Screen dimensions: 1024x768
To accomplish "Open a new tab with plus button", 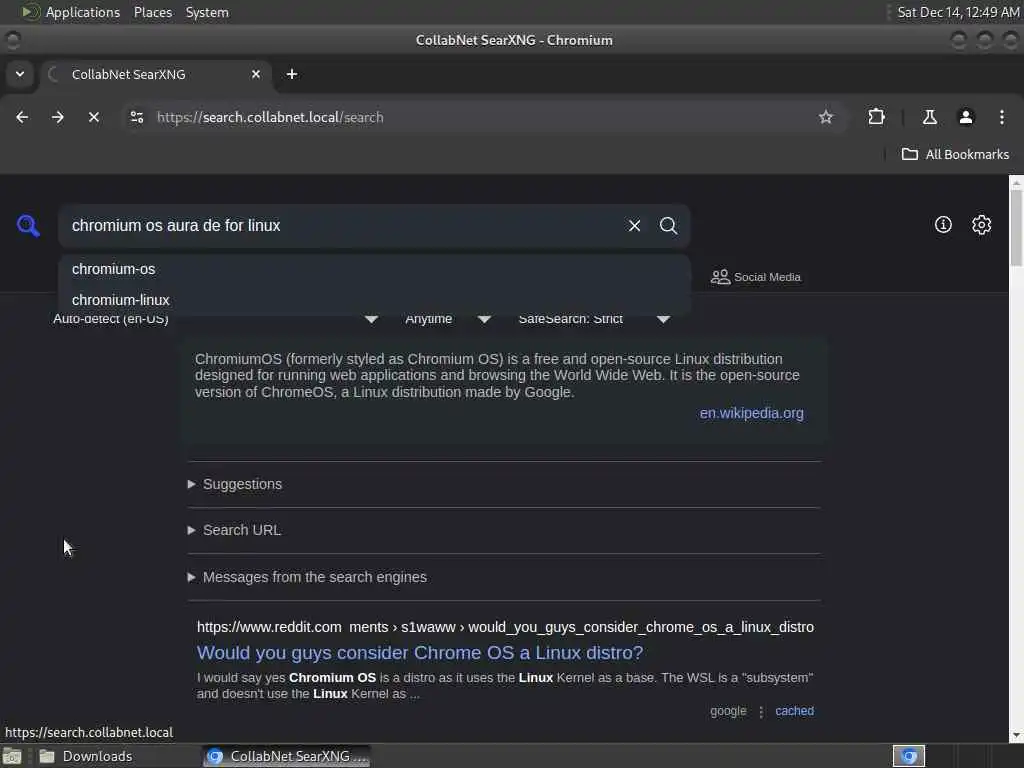I will tap(292, 74).
